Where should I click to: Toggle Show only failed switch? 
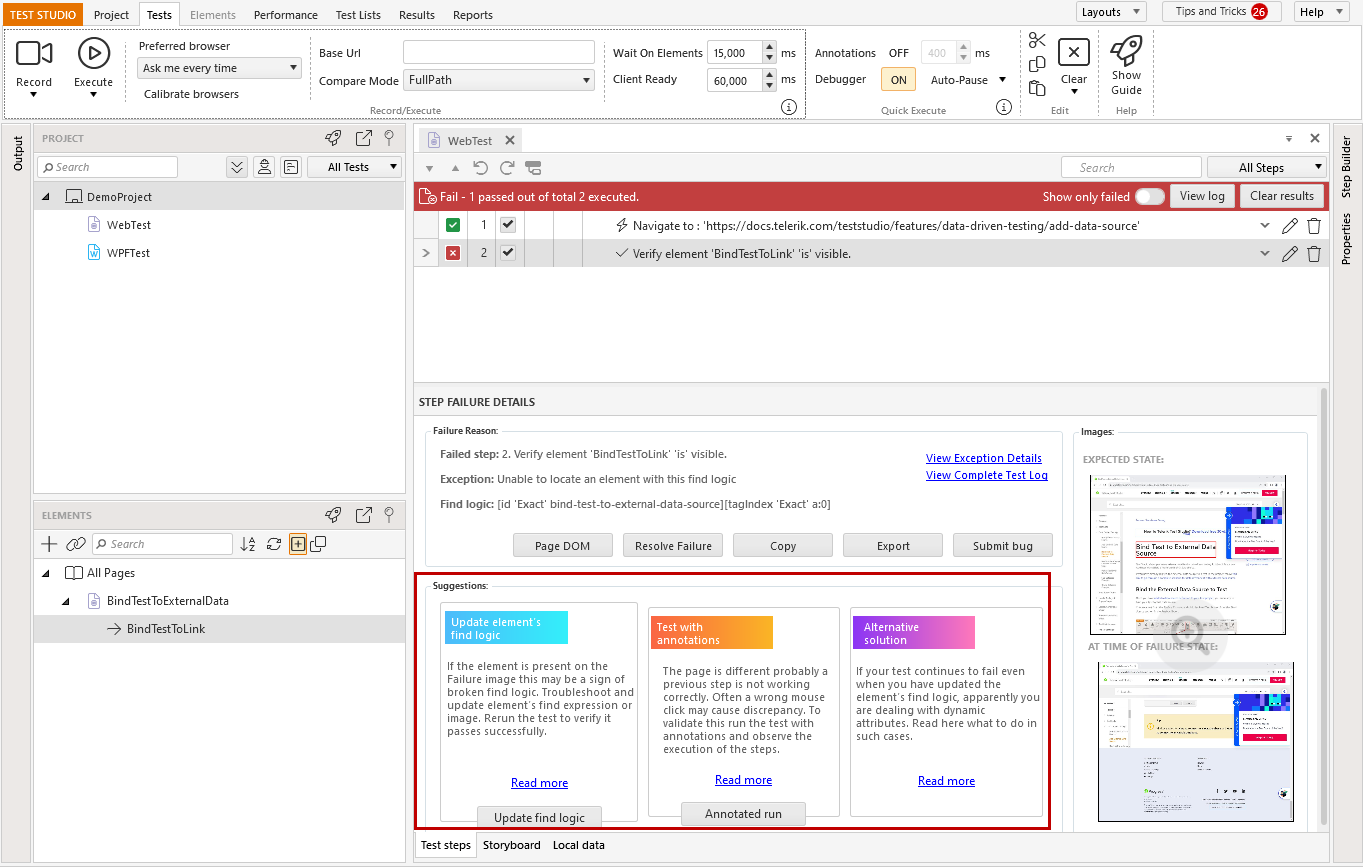(1150, 197)
